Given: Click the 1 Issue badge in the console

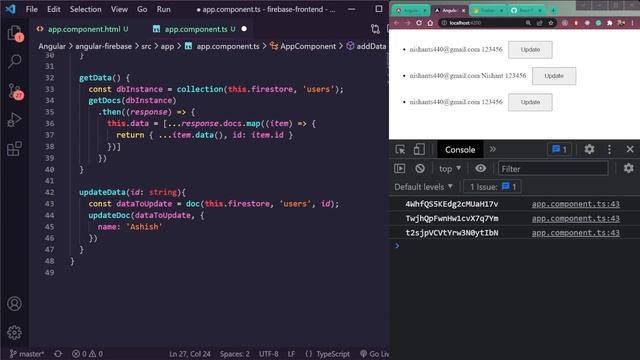Looking at the screenshot, I should (x=493, y=187).
